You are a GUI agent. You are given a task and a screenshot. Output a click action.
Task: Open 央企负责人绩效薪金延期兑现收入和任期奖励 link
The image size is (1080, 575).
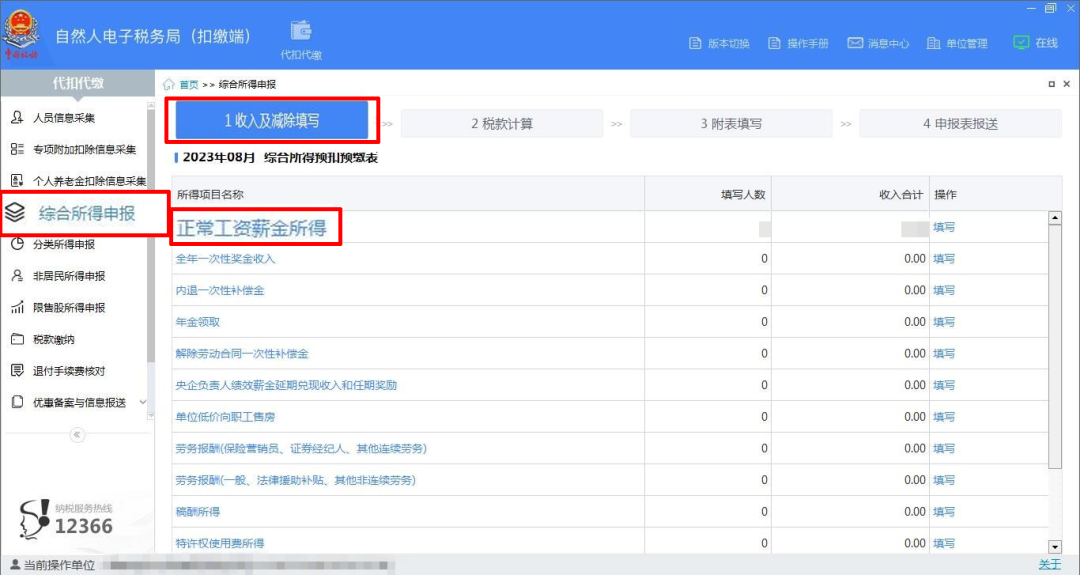(x=286, y=386)
